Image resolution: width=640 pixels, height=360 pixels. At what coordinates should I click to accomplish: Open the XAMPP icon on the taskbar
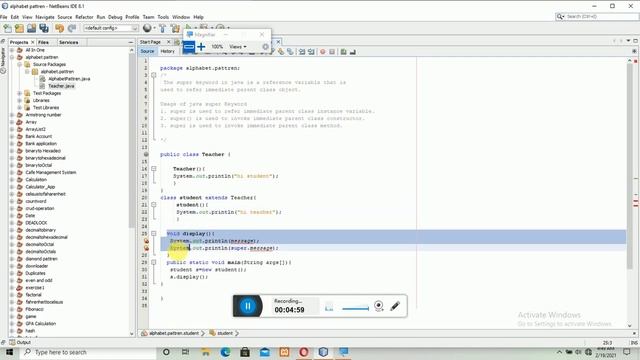point(284,352)
